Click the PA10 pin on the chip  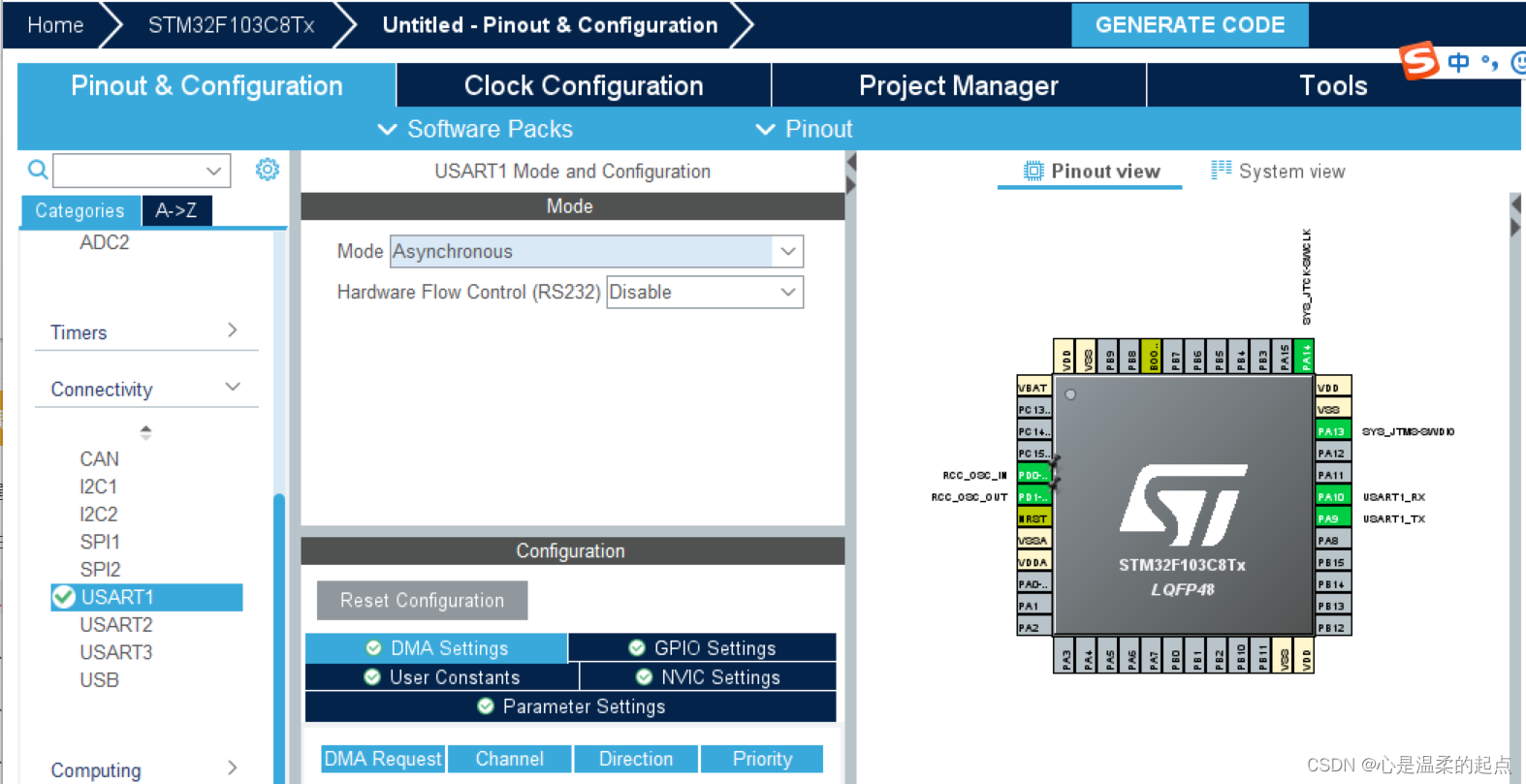(x=1333, y=497)
